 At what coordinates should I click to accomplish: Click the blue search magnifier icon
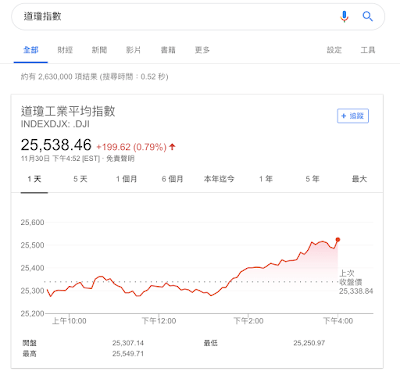click(367, 16)
